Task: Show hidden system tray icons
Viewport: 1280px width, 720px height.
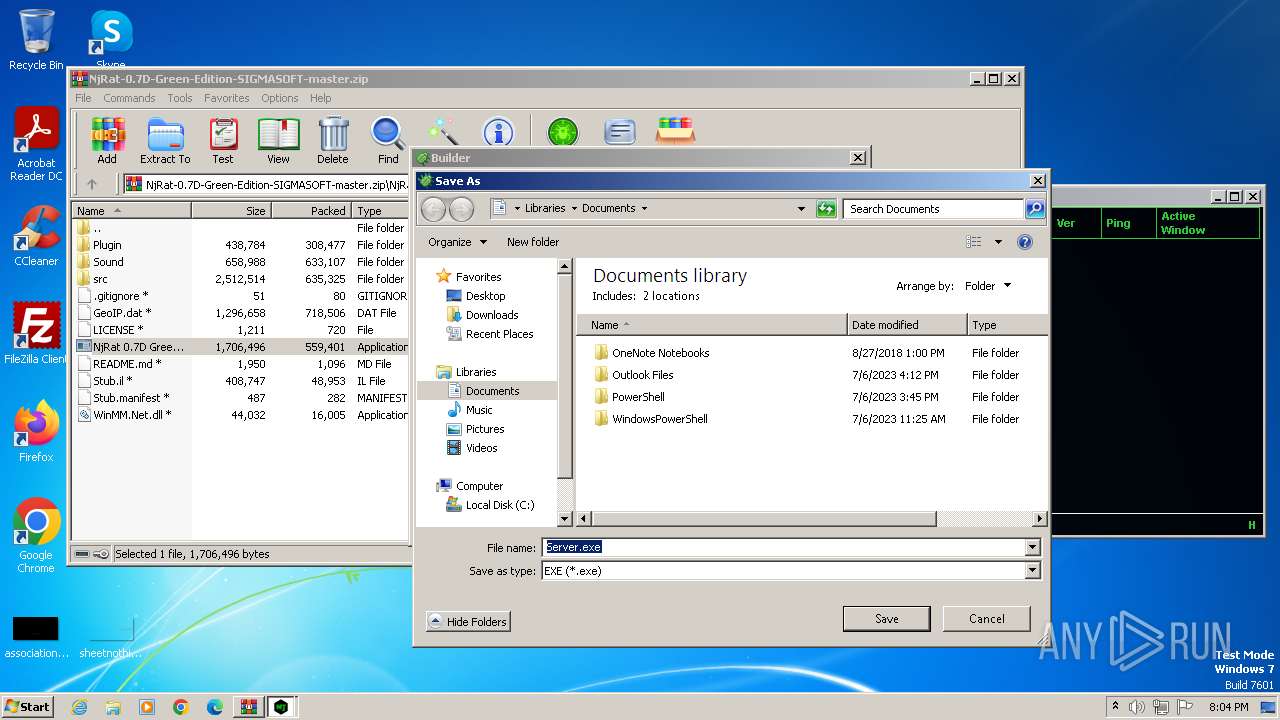Action: 1115,707
